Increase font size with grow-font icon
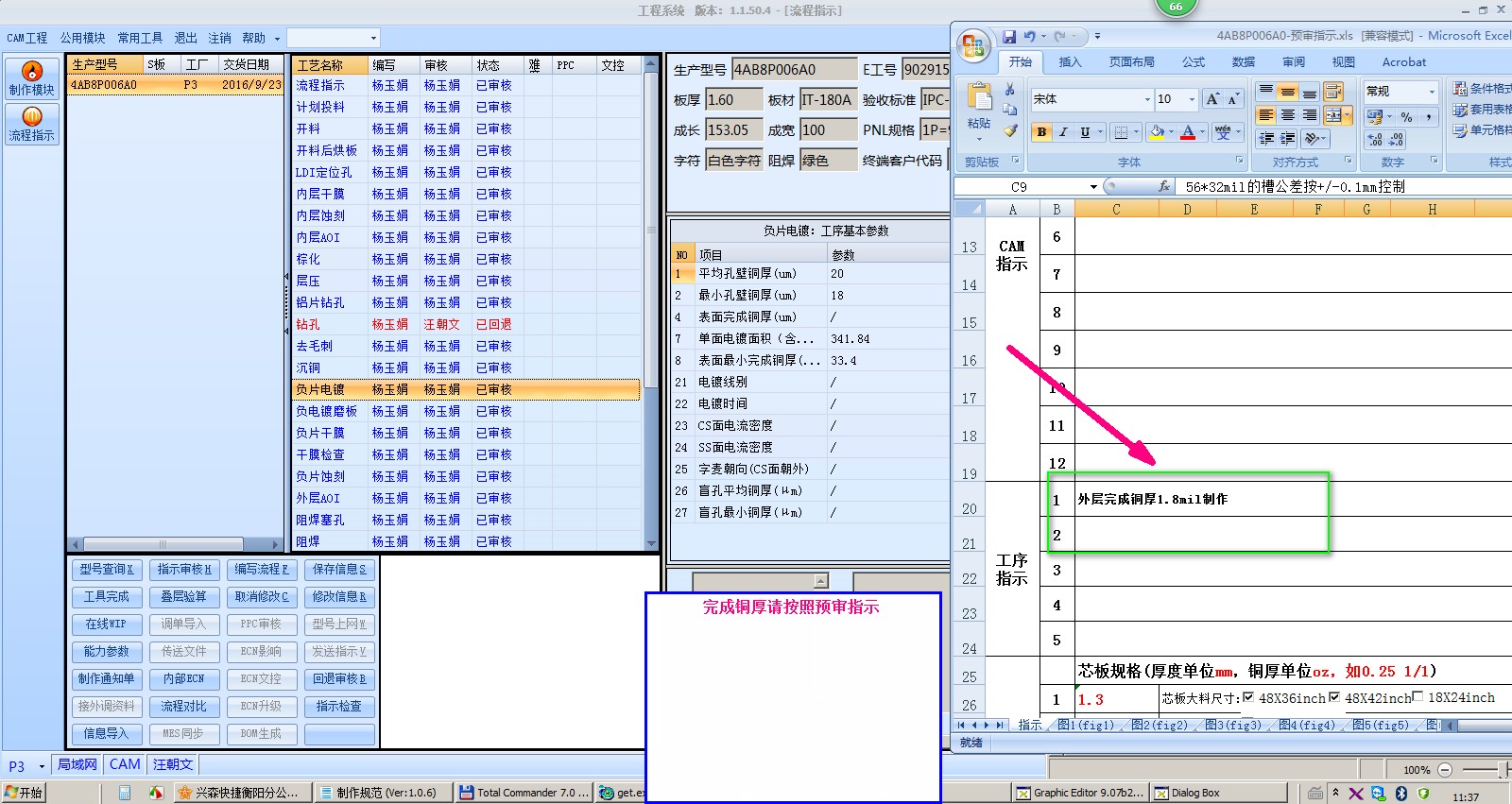Image resolution: width=1512 pixels, height=804 pixels. click(x=1212, y=99)
